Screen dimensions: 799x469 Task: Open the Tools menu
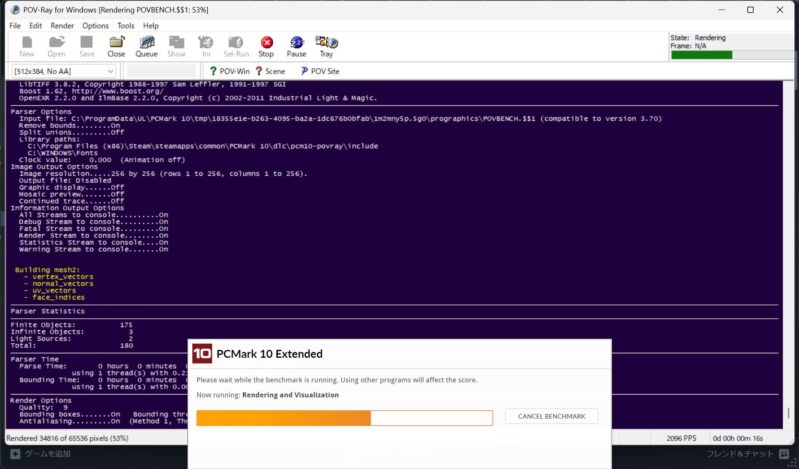(126, 25)
